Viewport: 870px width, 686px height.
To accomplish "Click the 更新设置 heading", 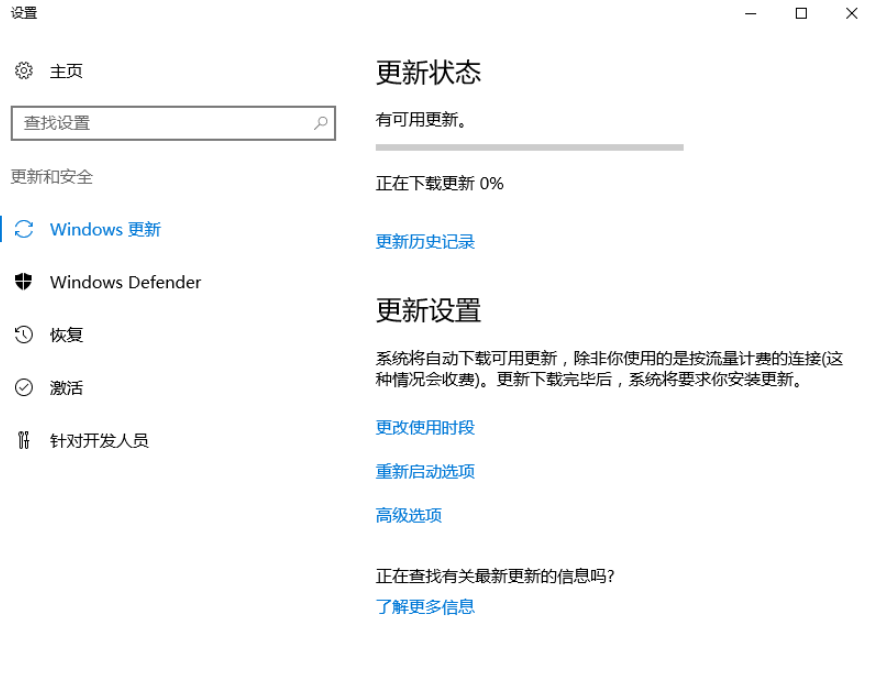I will 428,310.
